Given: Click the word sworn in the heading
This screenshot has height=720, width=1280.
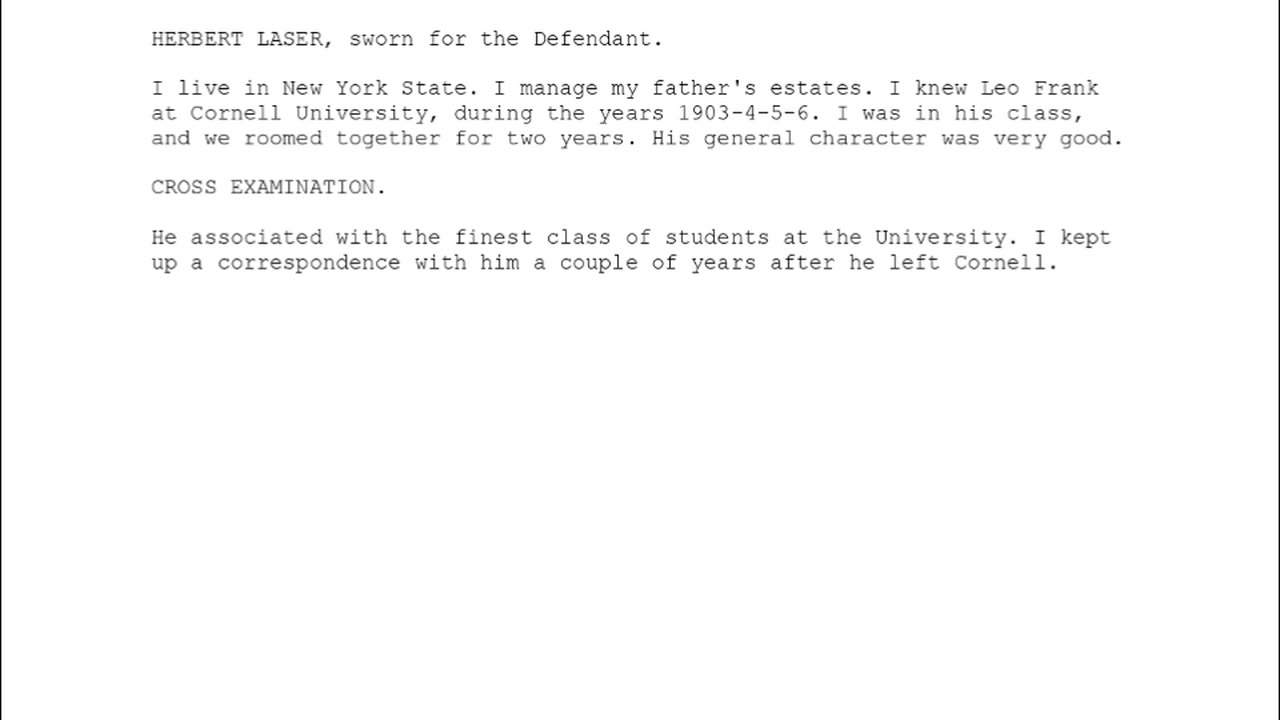Looking at the screenshot, I should (x=381, y=40).
